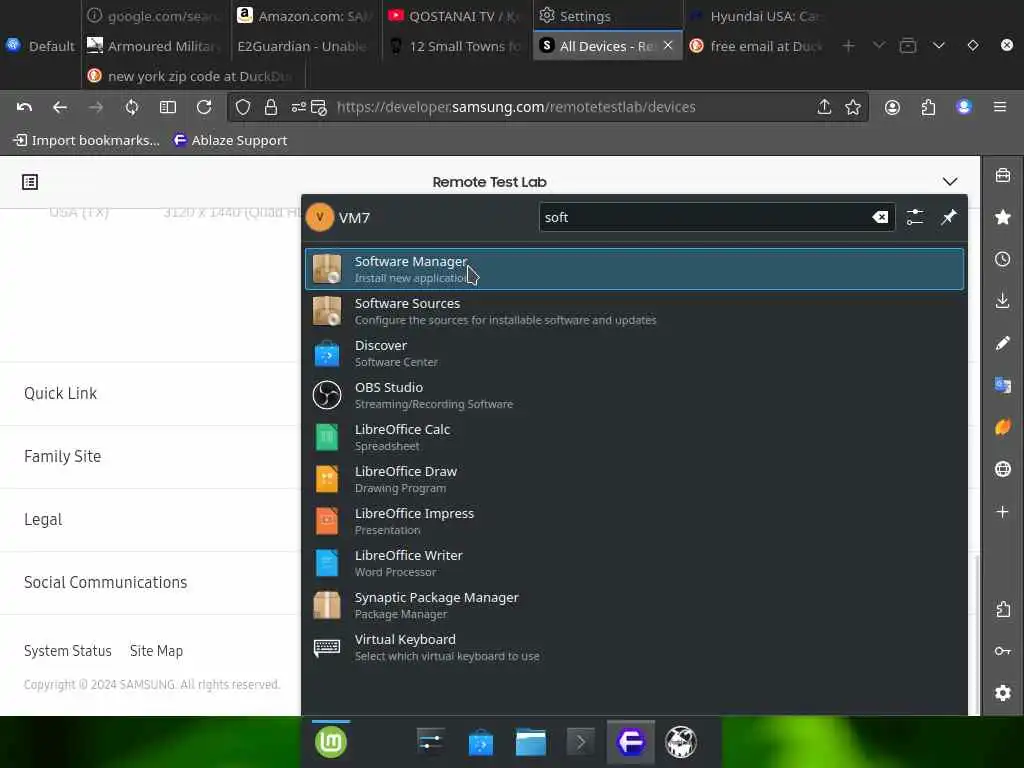Open a new tab with plus
The width and height of the screenshot is (1024, 768).
coord(848,46)
